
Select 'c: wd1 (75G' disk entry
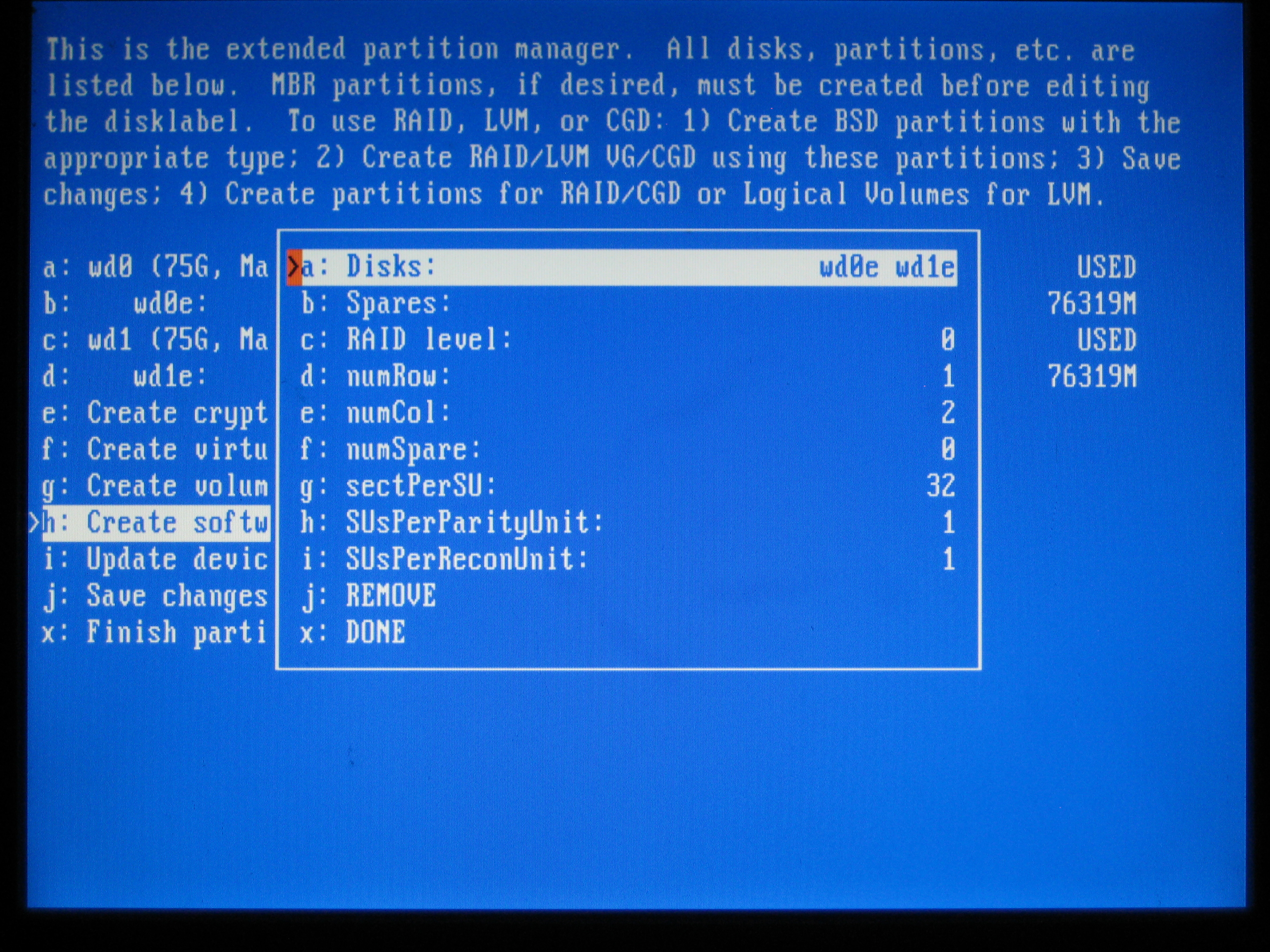click(x=155, y=340)
